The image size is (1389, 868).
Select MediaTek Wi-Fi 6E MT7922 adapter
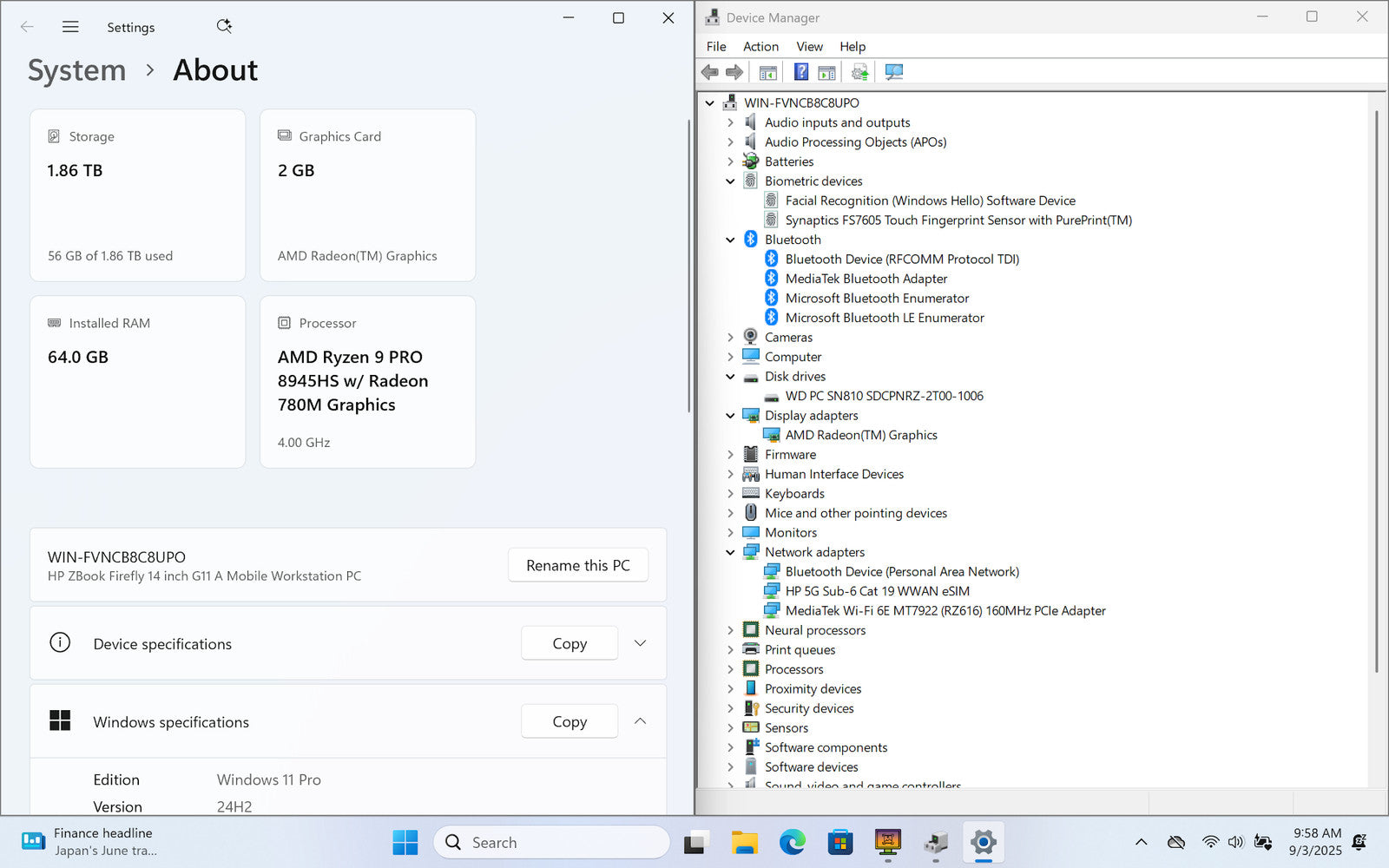pyautogui.click(x=945, y=610)
